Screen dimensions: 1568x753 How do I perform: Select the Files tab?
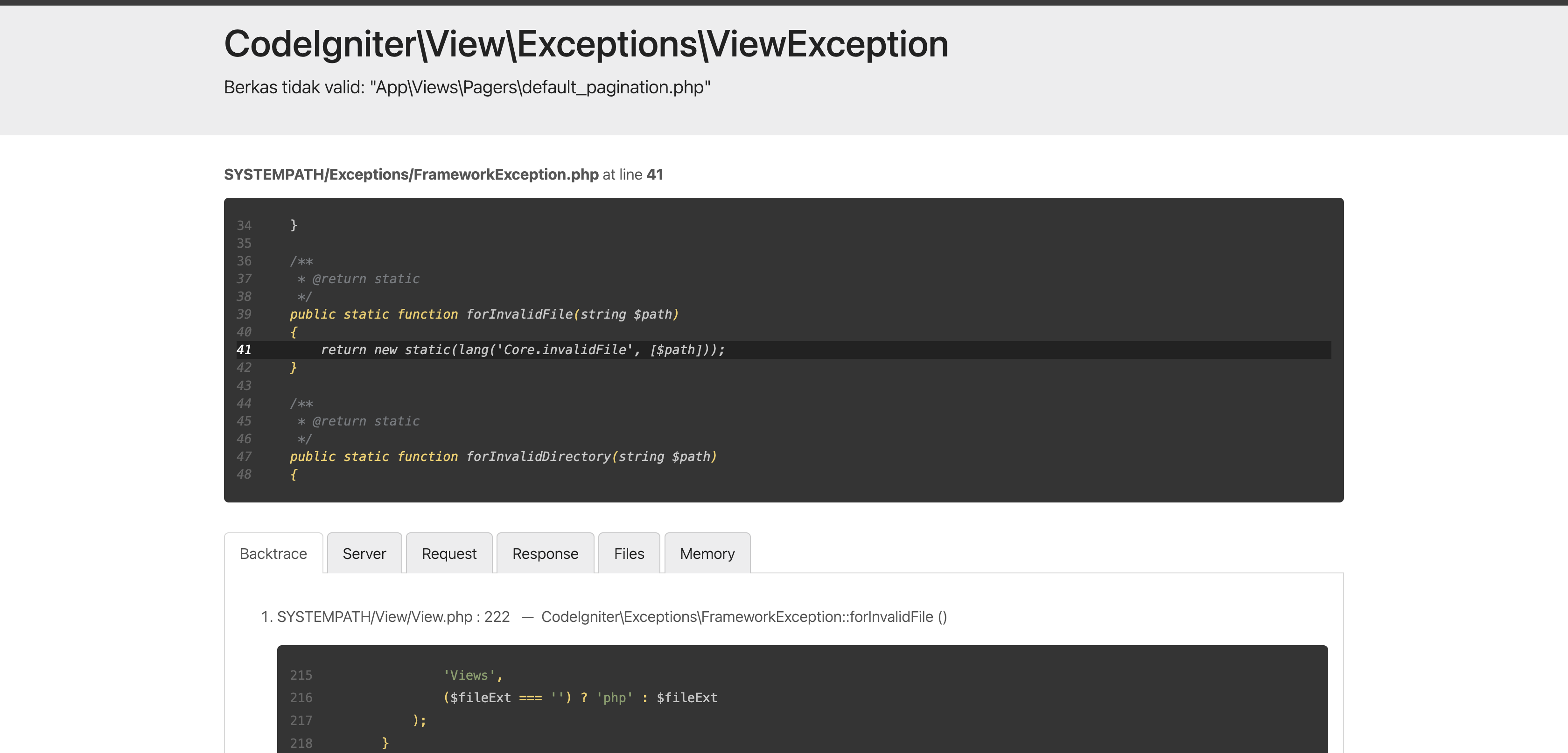(629, 553)
